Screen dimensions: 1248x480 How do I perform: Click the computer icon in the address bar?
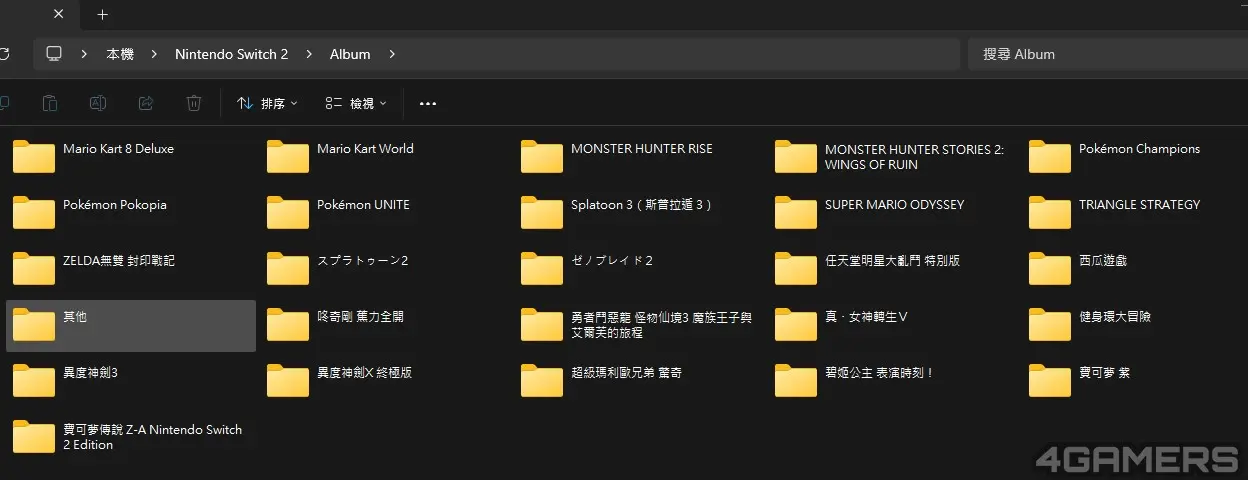pyautogui.click(x=54, y=54)
